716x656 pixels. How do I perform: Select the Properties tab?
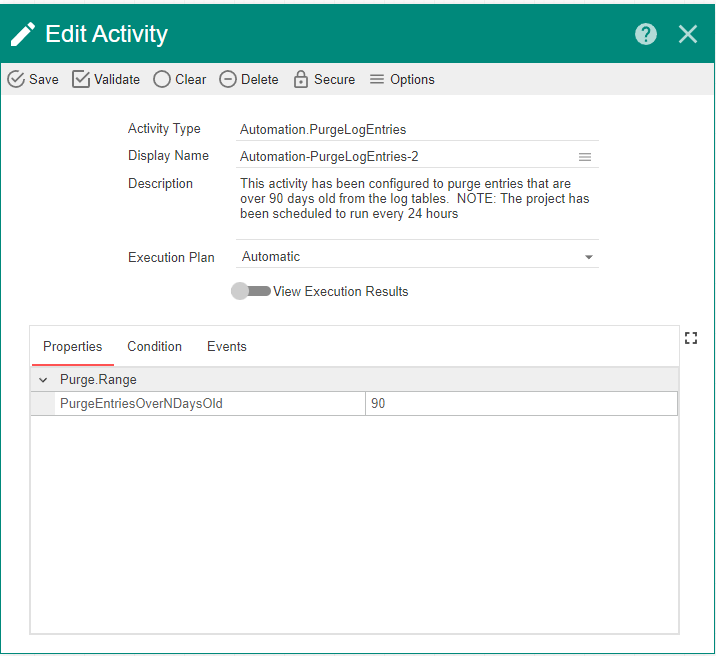(x=72, y=347)
